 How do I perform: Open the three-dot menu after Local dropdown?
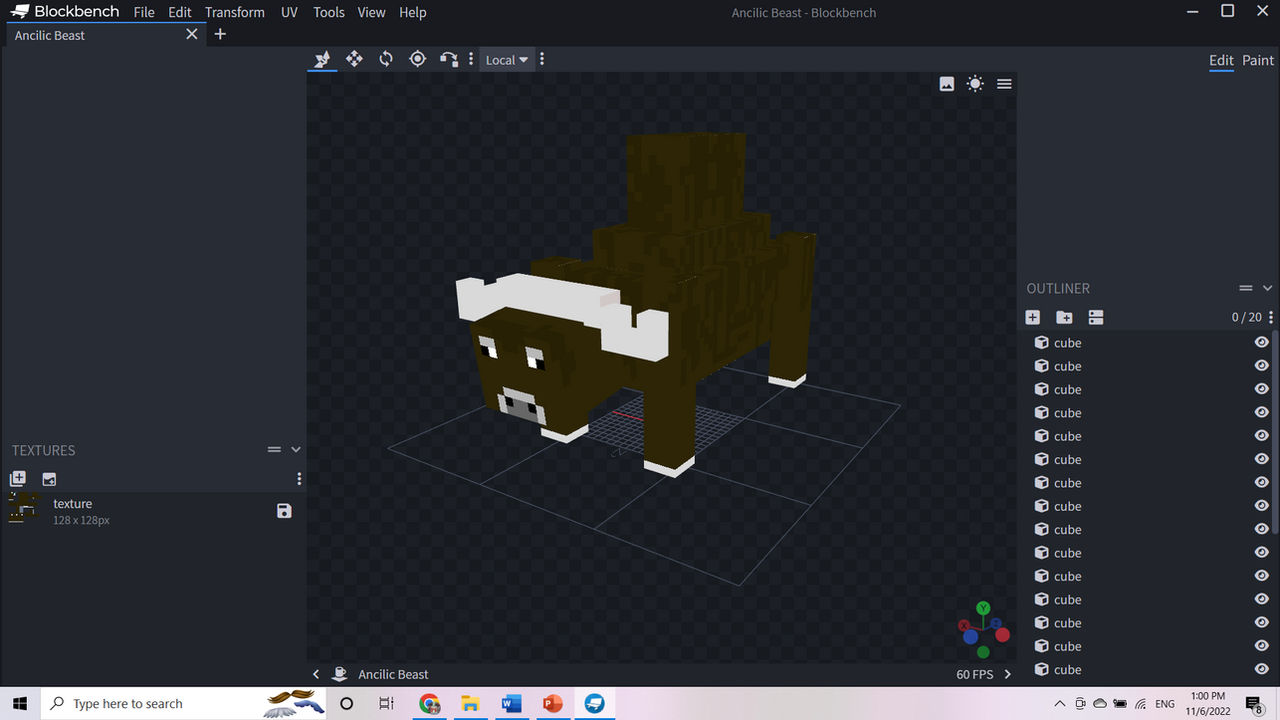(x=542, y=59)
